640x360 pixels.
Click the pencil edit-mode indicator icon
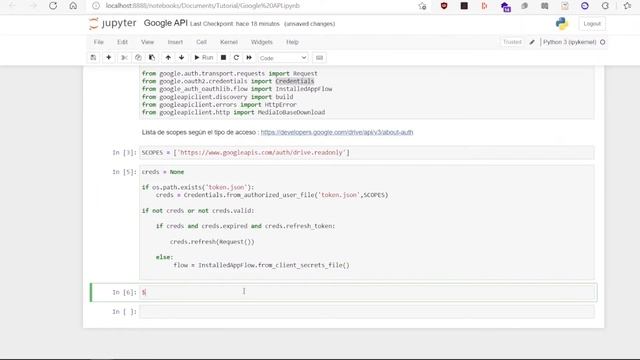(532, 42)
